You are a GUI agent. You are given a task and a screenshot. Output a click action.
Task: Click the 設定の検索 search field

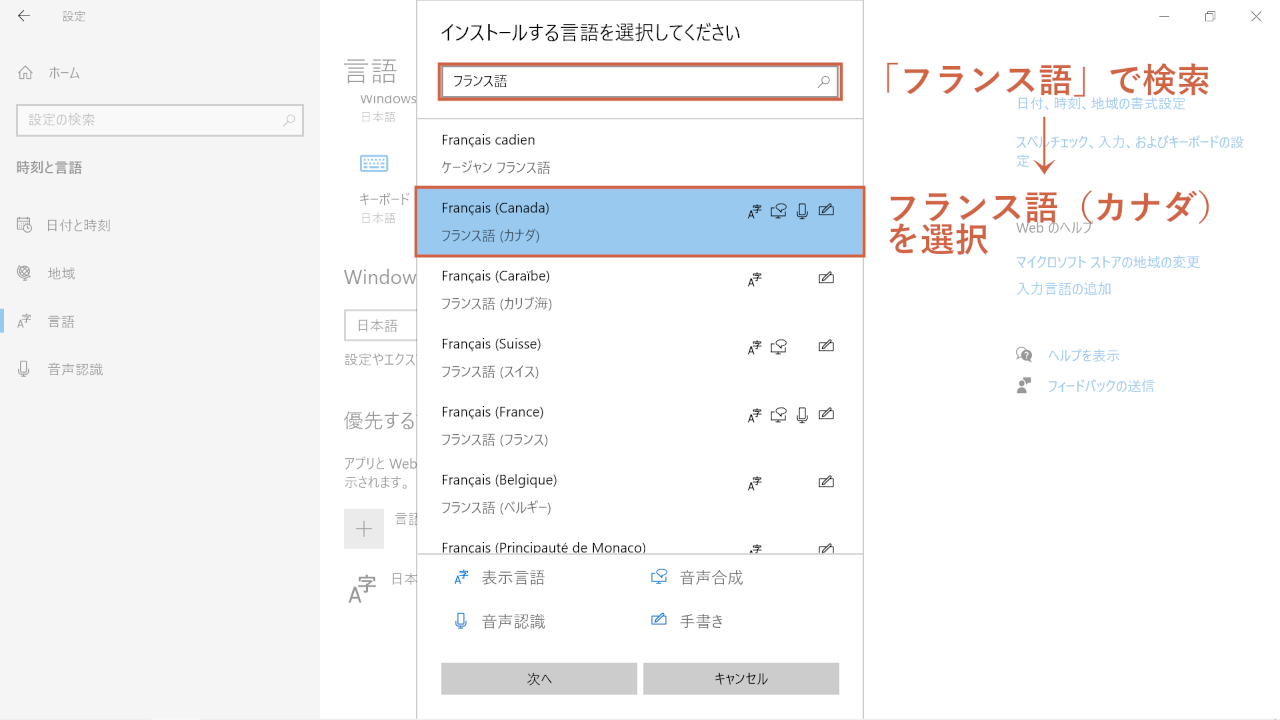pos(160,120)
